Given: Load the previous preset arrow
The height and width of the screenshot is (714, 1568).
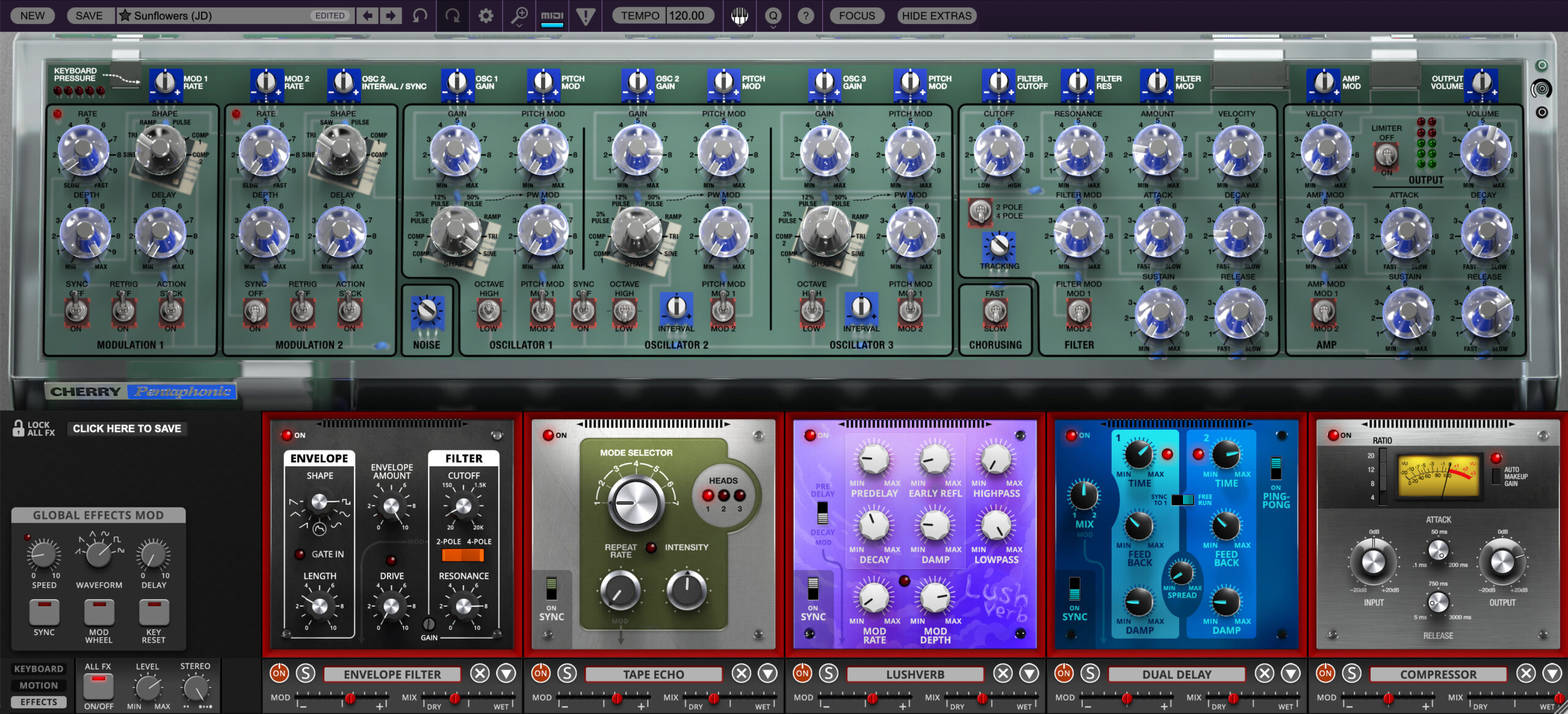Looking at the screenshot, I should click(367, 15).
